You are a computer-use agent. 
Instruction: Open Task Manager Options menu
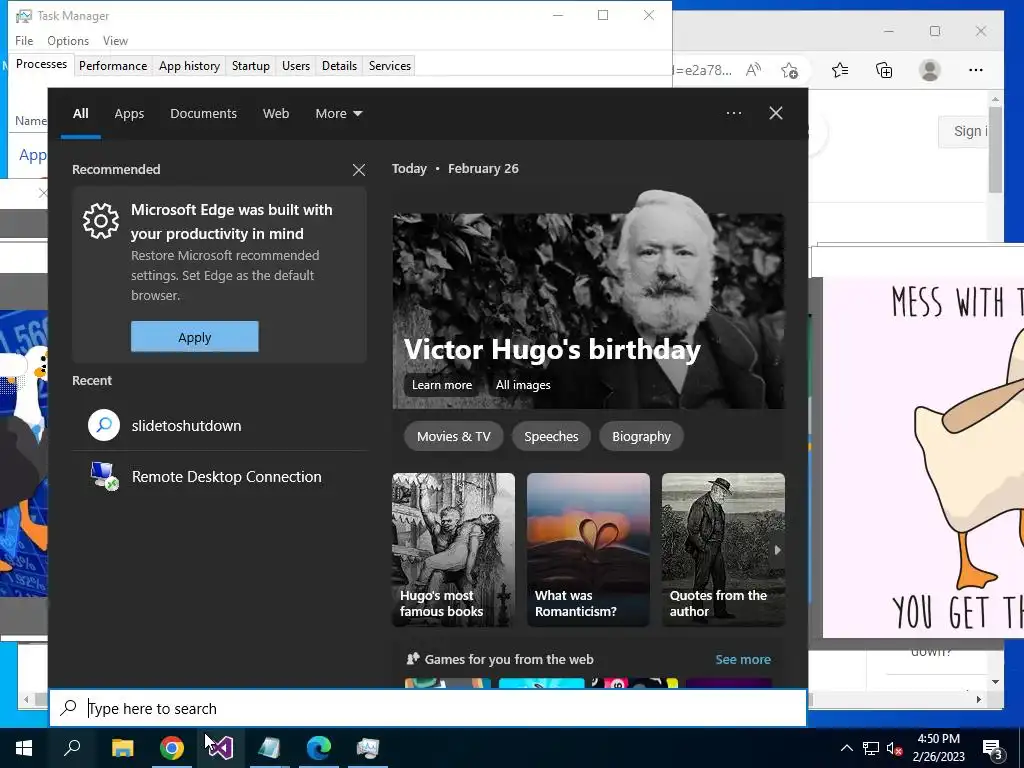[68, 40]
